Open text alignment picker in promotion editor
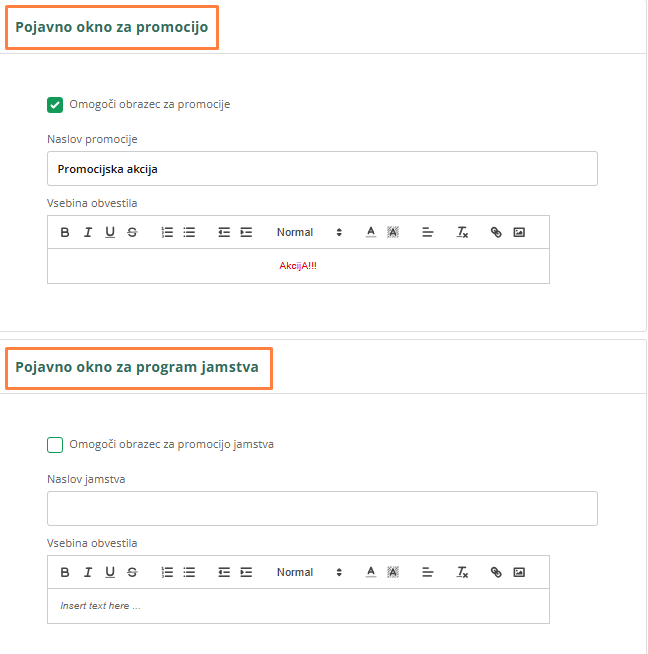 click(x=428, y=232)
